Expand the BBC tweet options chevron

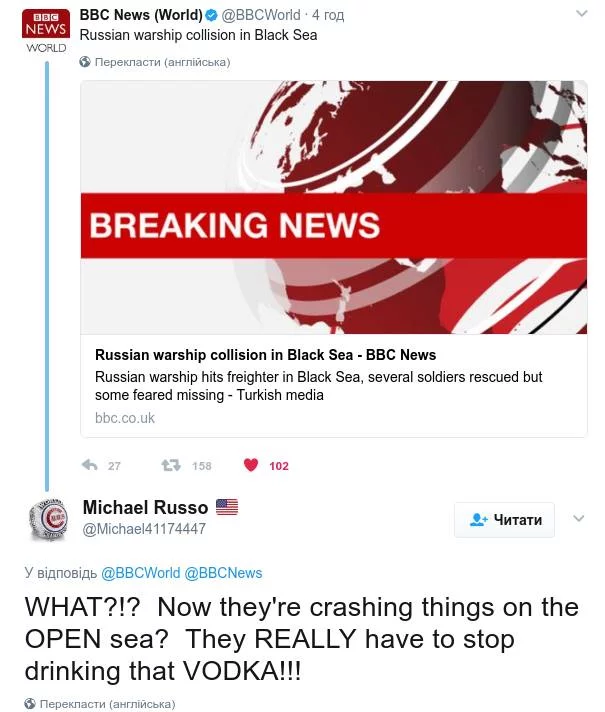coord(582,14)
